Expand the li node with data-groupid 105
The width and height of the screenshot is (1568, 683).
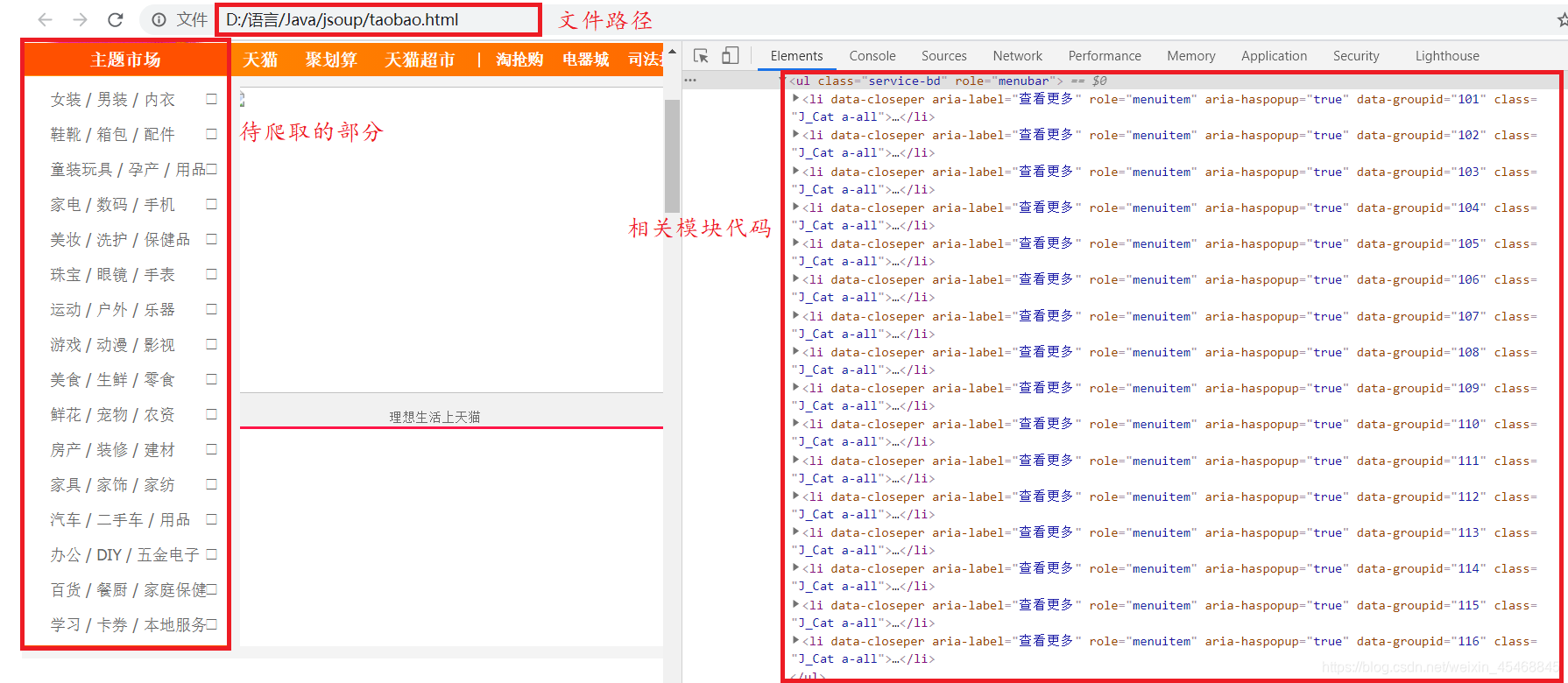point(796,243)
